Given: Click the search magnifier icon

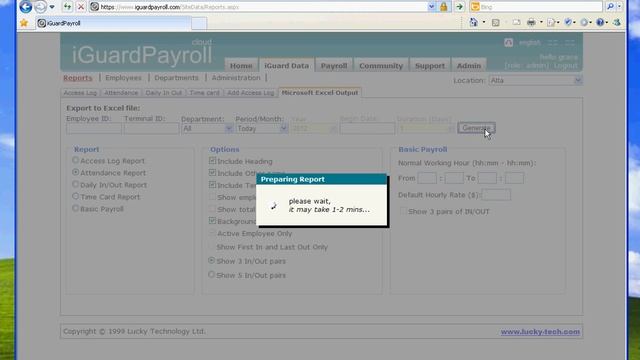Looking at the screenshot, I should (610, 7).
